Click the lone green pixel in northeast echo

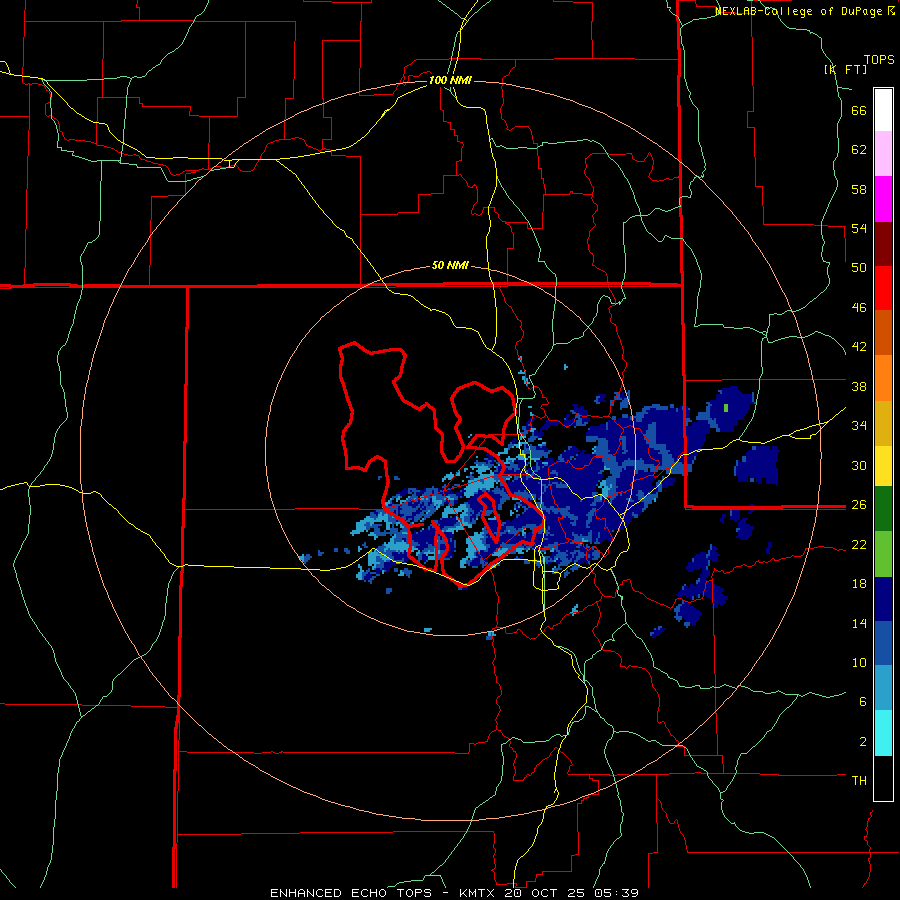pyautogui.click(x=726, y=408)
